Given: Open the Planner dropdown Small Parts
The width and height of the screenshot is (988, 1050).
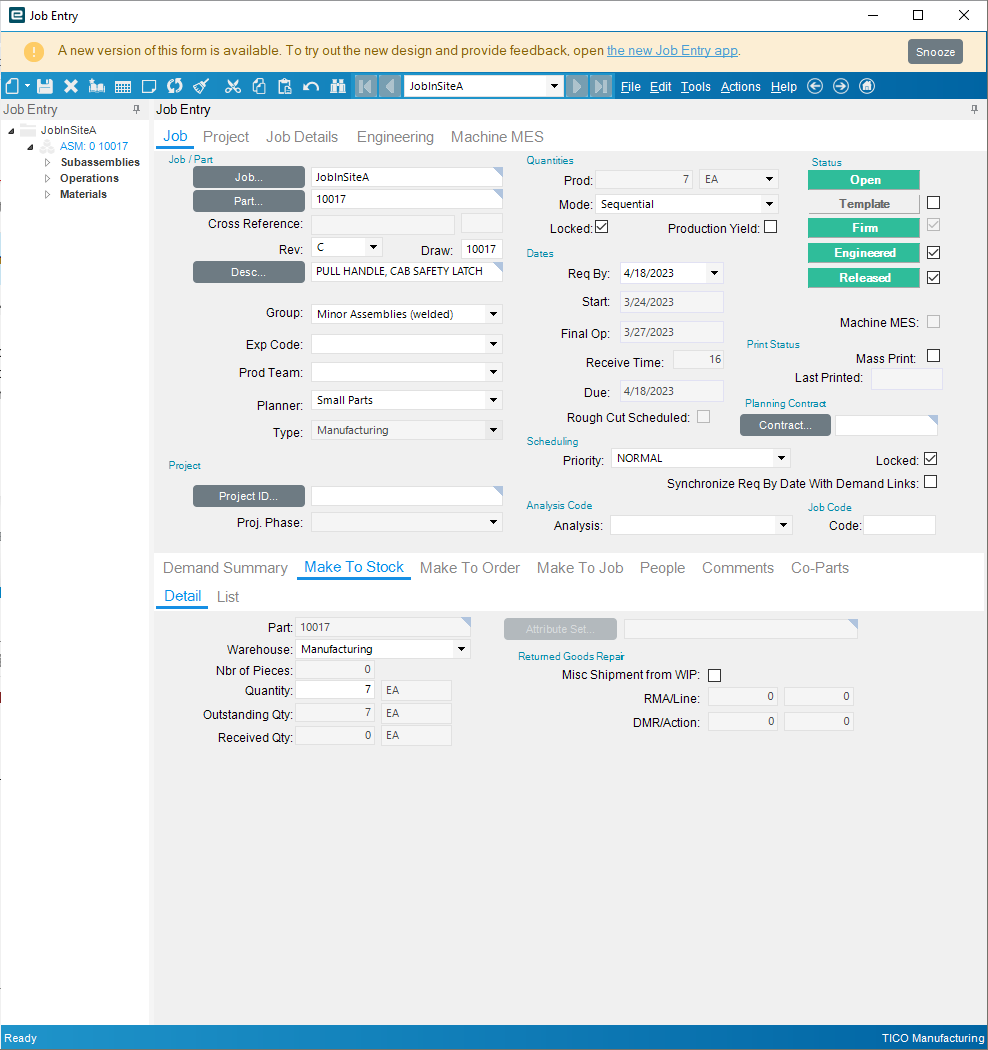Looking at the screenshot, I should point(494,400).
